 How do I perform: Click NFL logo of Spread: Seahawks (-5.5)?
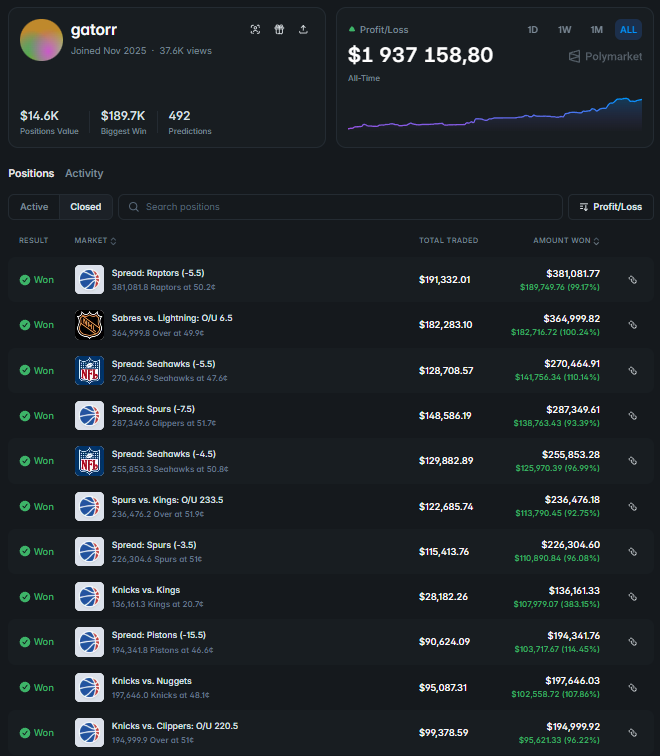[x=89, y=371]
